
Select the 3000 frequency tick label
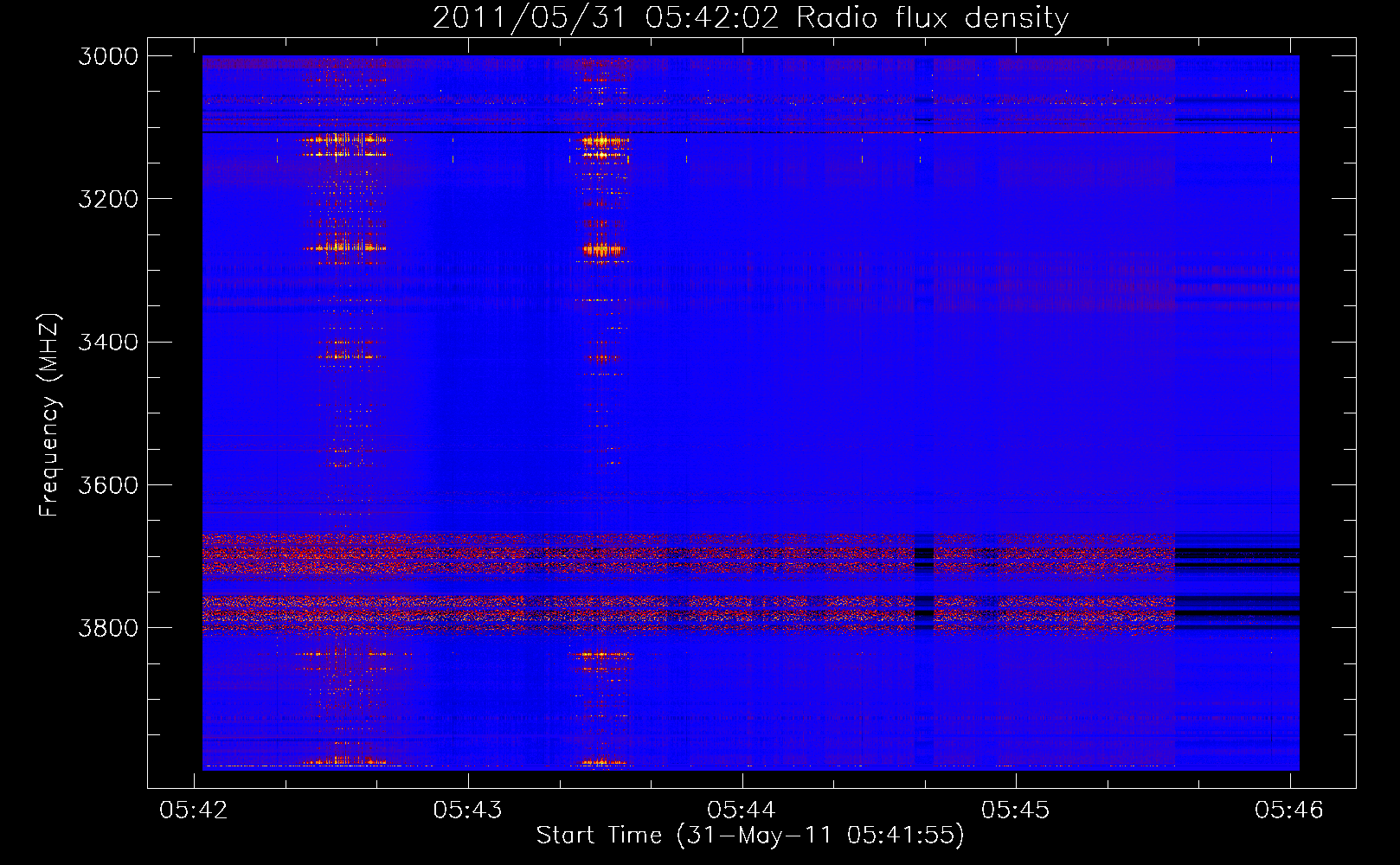pyautogui.click(x=108, y=56)
